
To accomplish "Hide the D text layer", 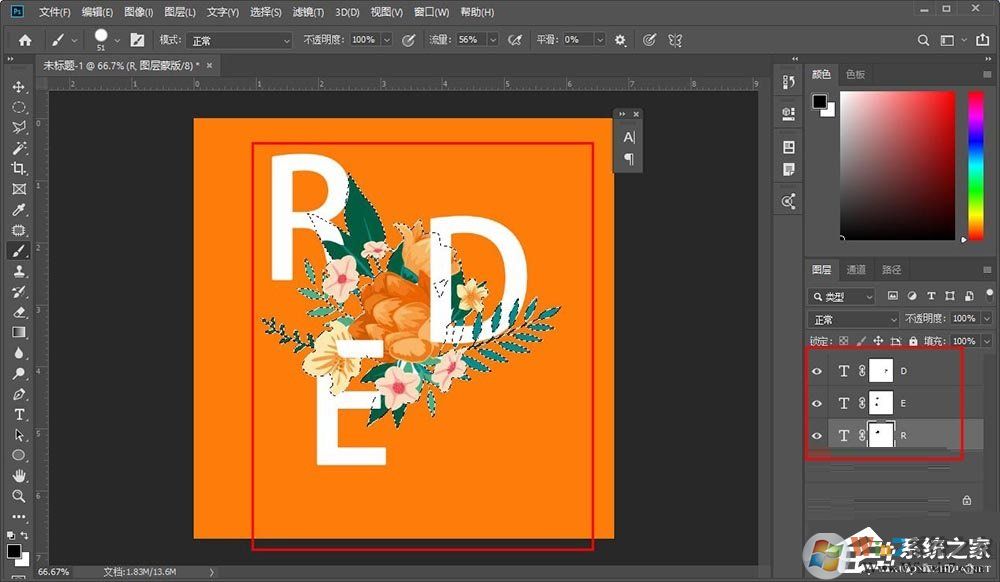I will 817,370.
